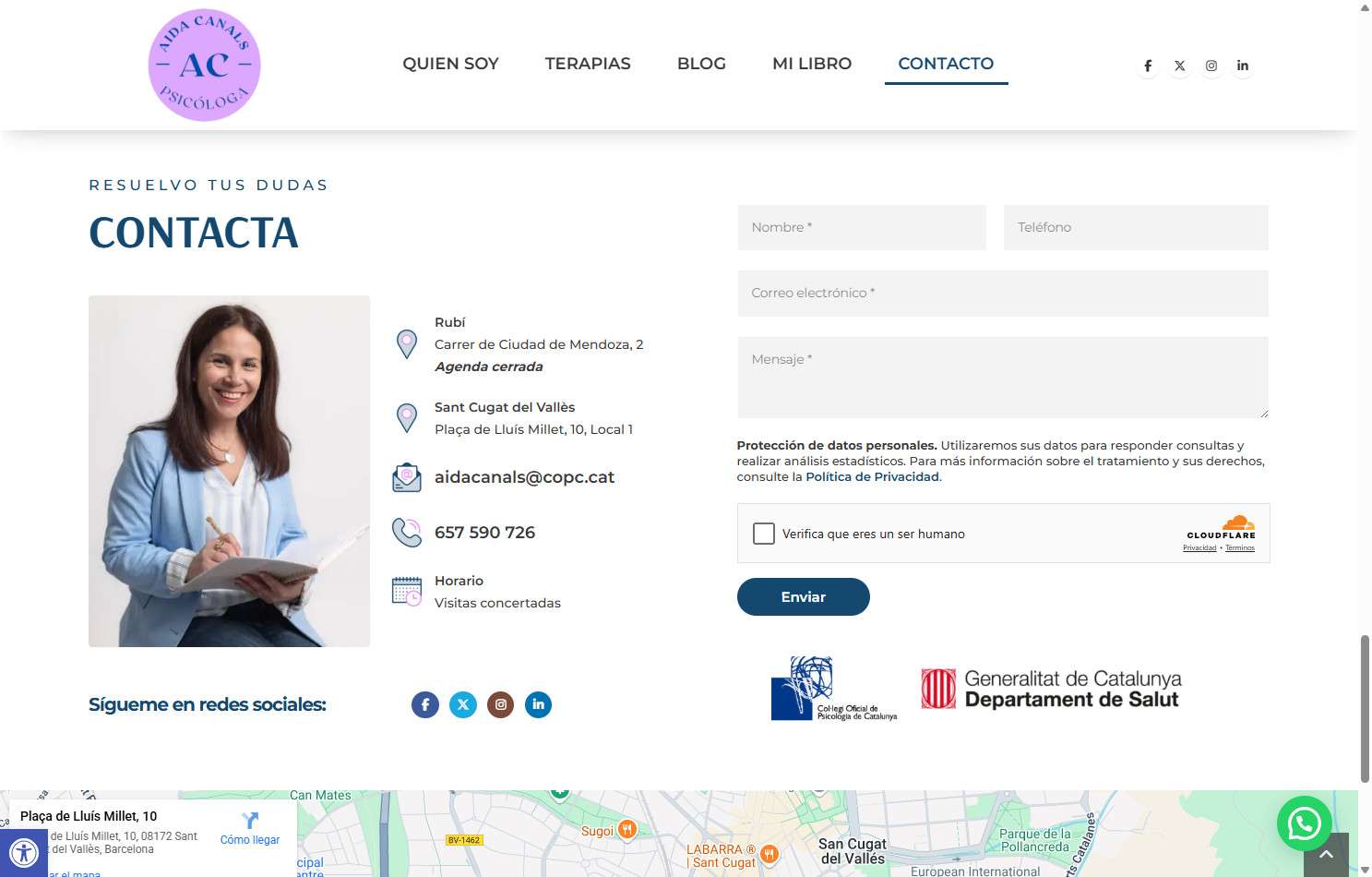The height and width of the screenshot is (877, 1372).
Task: Click the Cómo llegar directions icon
Action: (x=250, y=821)
